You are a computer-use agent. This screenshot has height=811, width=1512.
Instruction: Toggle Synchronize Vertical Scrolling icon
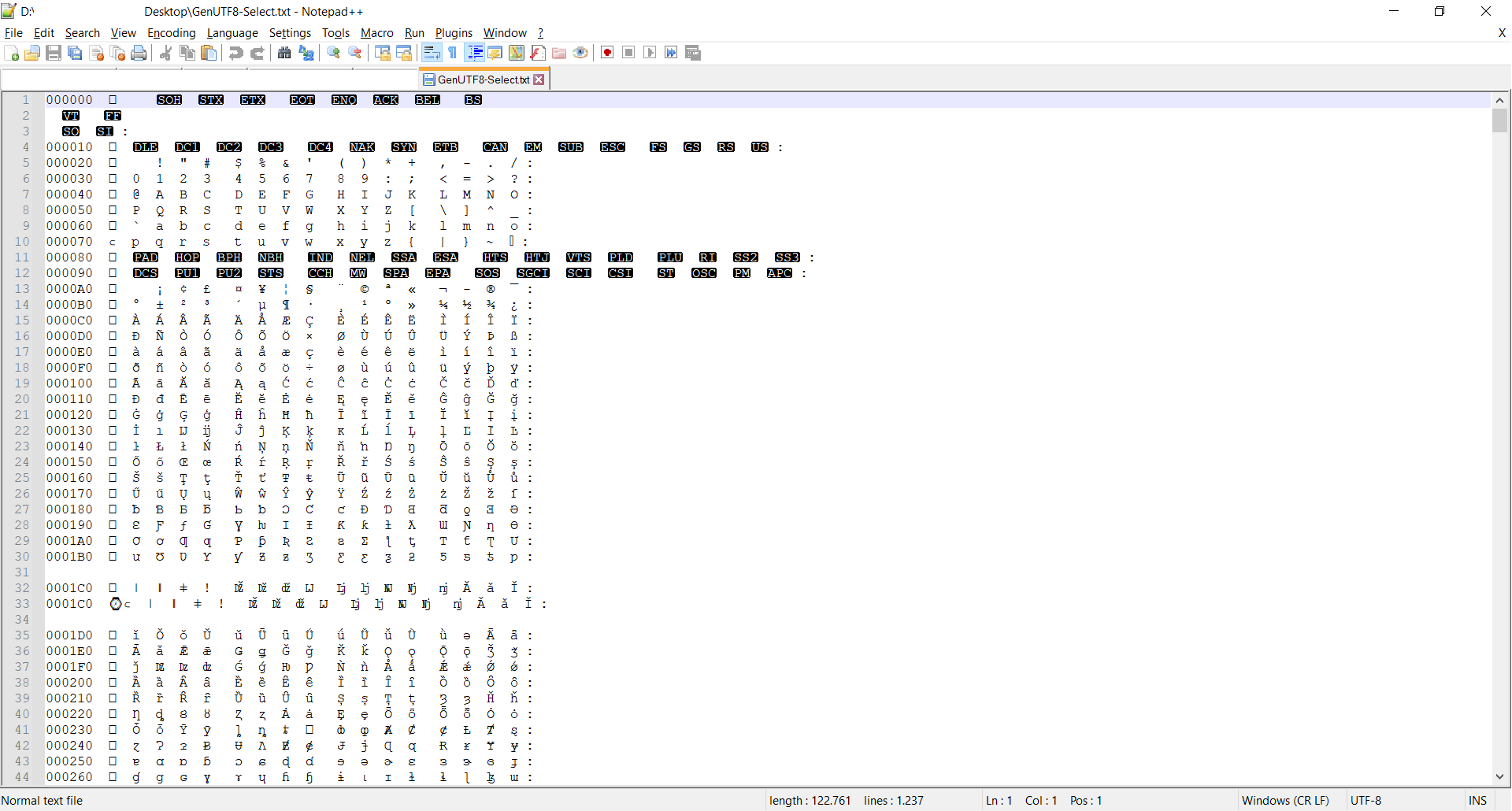pos(382,53)
